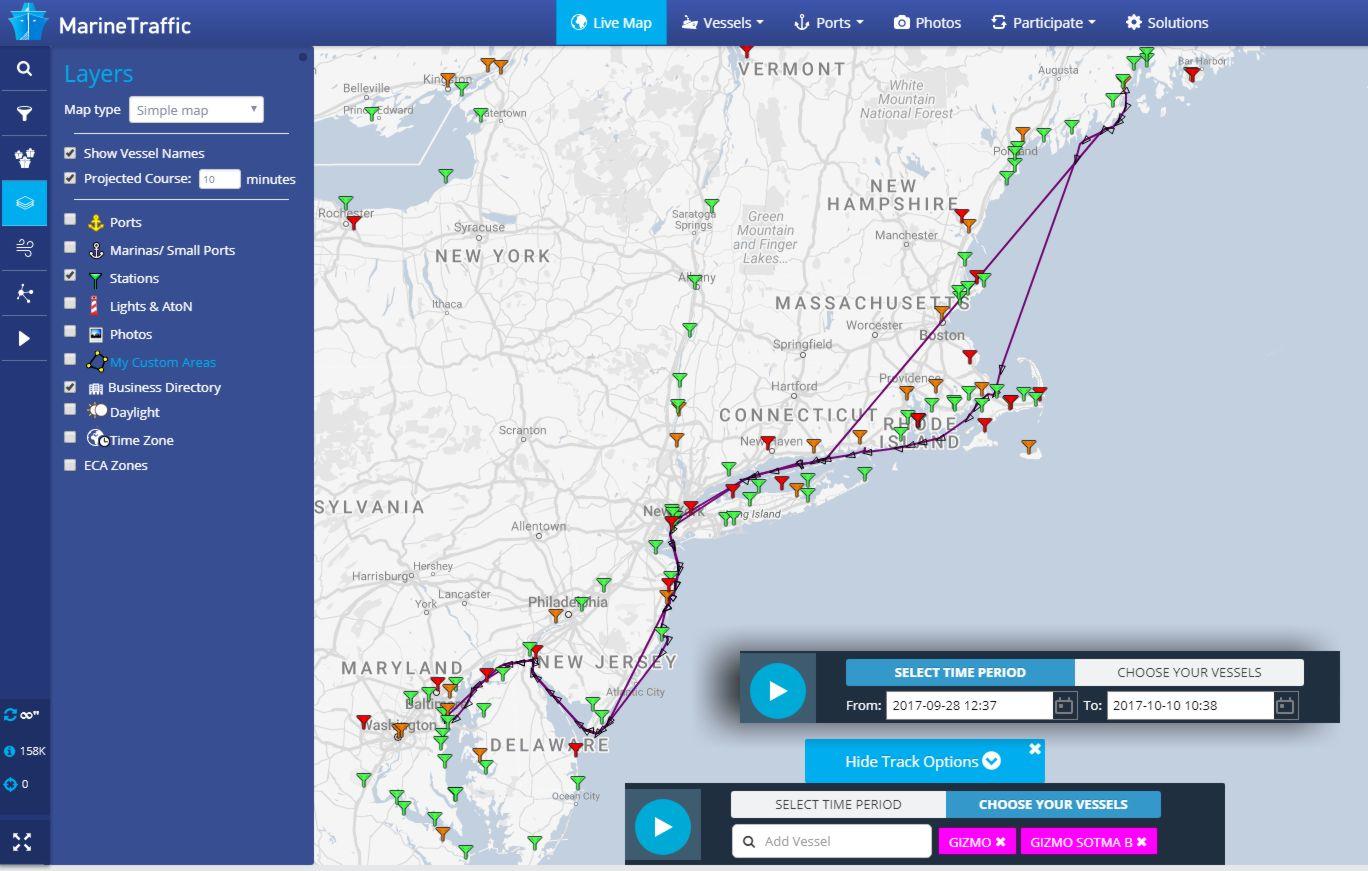Play the track animation in the upper panel
1368x871 pixels.
(x=777, y=690)
